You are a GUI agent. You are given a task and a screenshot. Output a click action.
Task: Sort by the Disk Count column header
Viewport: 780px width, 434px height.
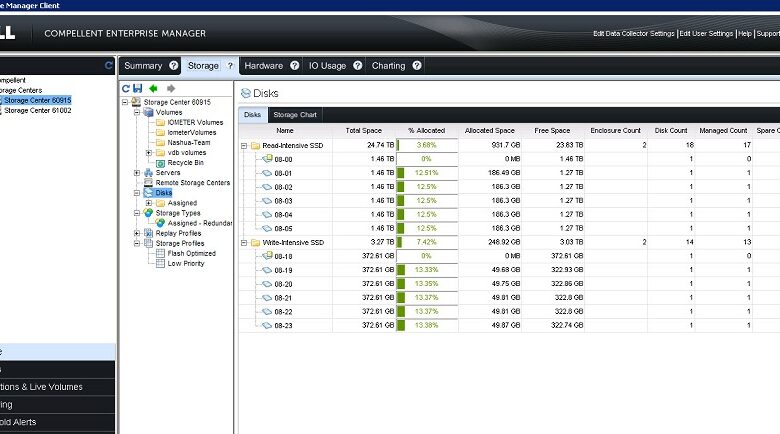coord(671,130)
